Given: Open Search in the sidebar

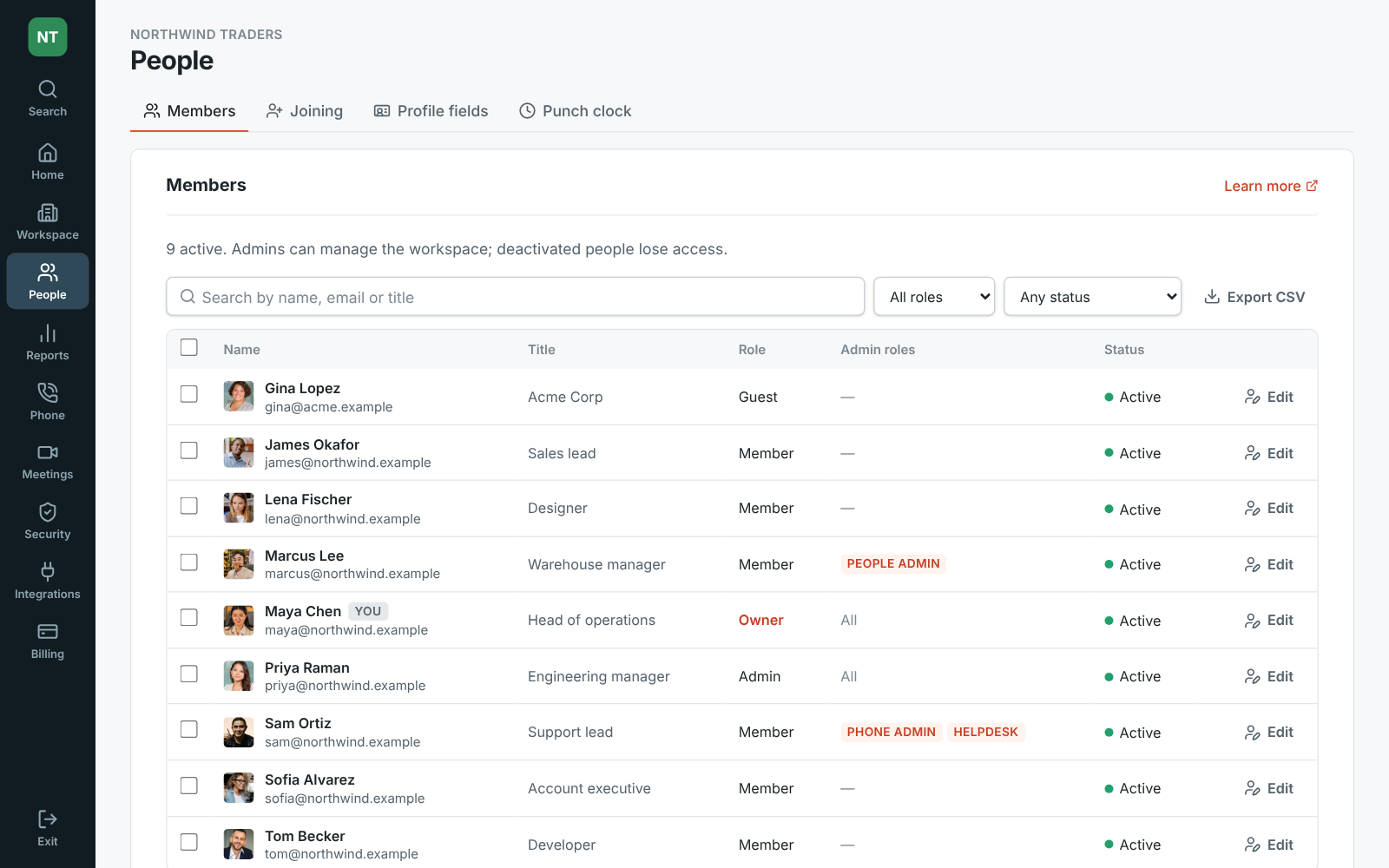Looking at the screenshot, I should 48,99.
